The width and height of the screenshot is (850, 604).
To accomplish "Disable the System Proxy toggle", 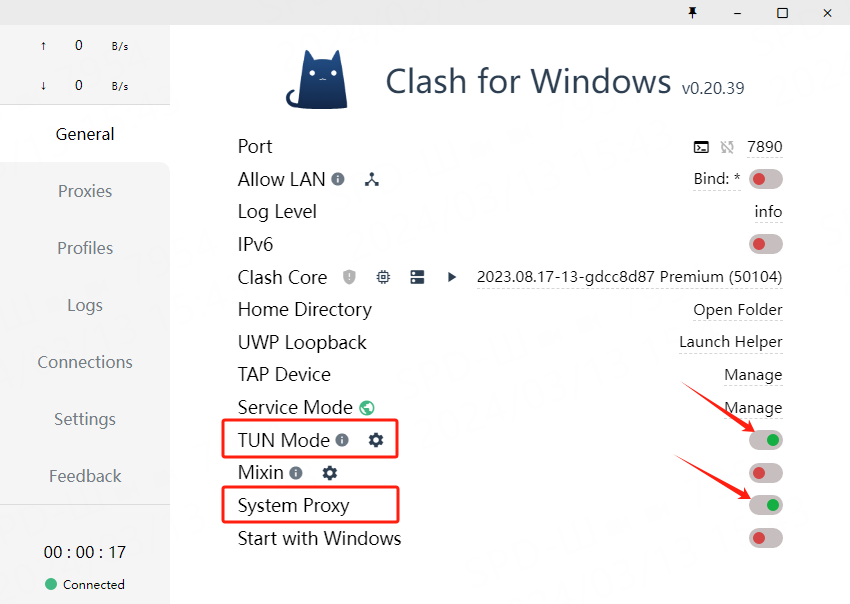I will click(x=766, y=505).
